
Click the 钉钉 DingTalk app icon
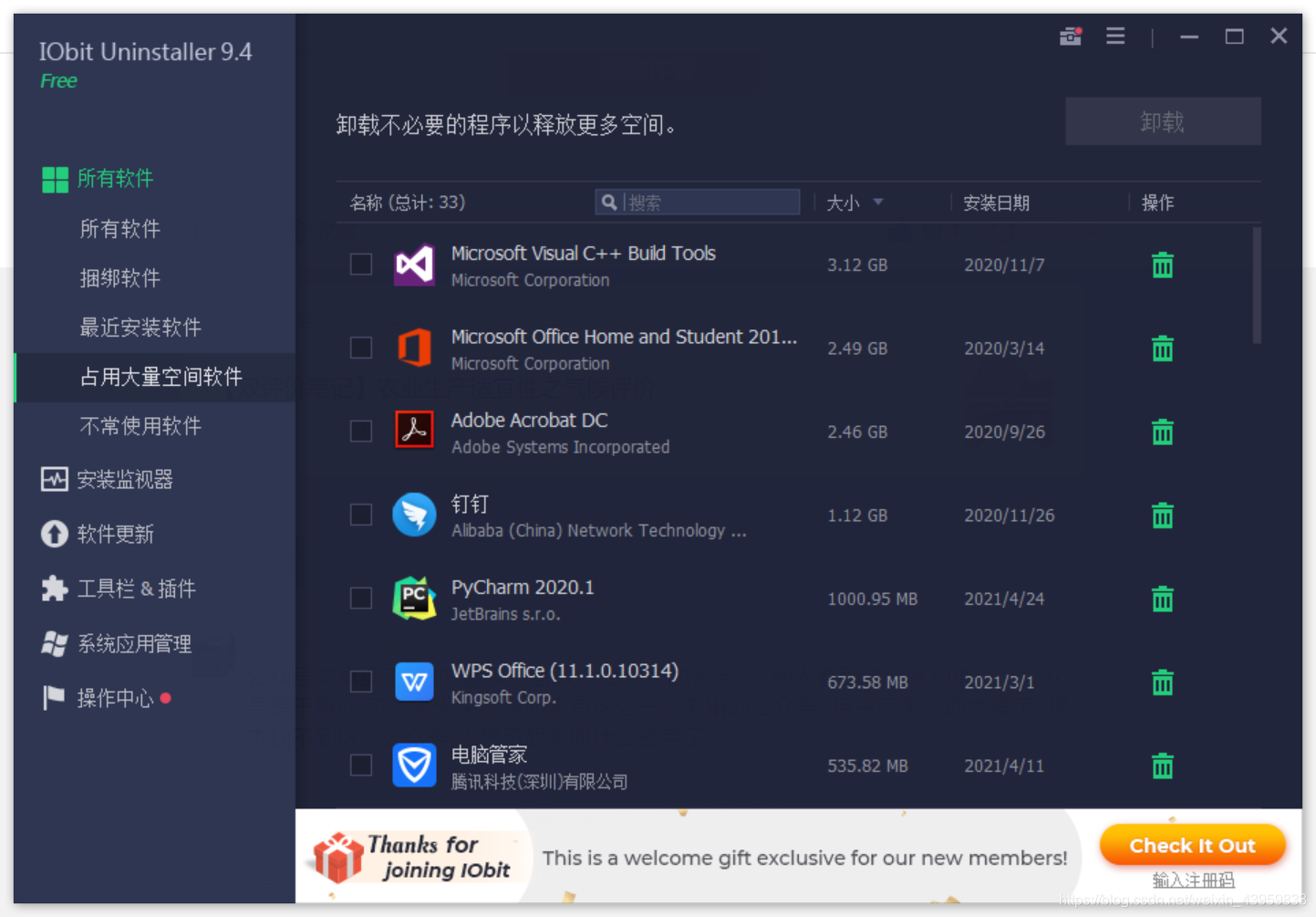point(414,516)
